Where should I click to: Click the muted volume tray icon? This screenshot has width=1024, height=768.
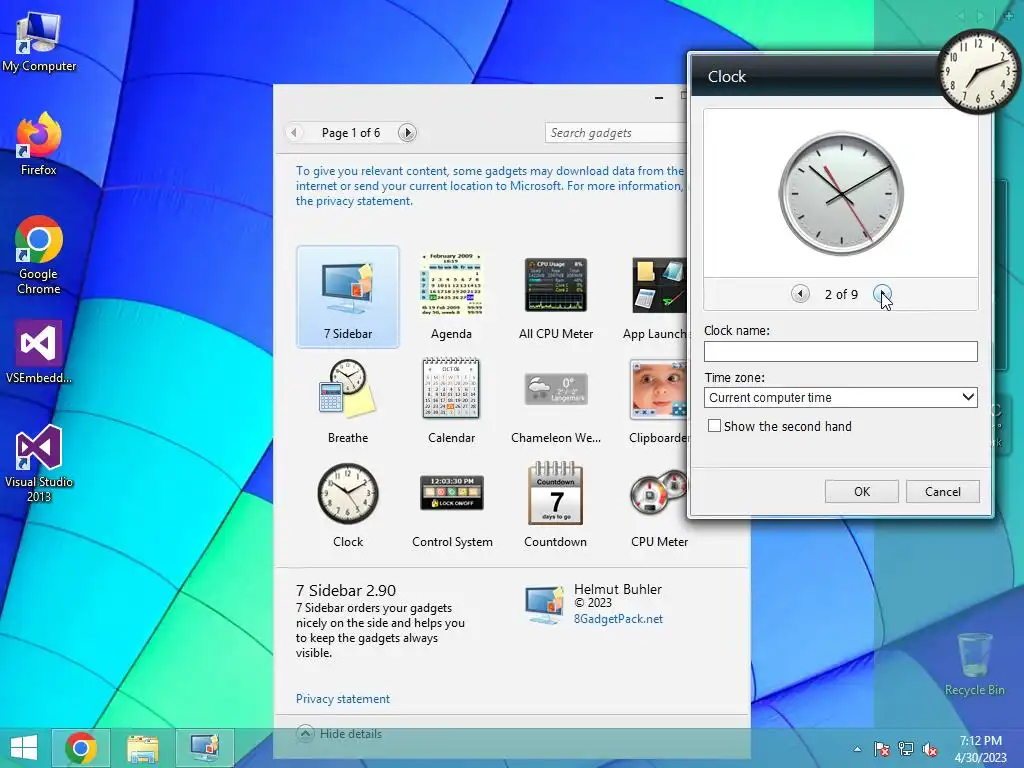(x=930, y=749)
